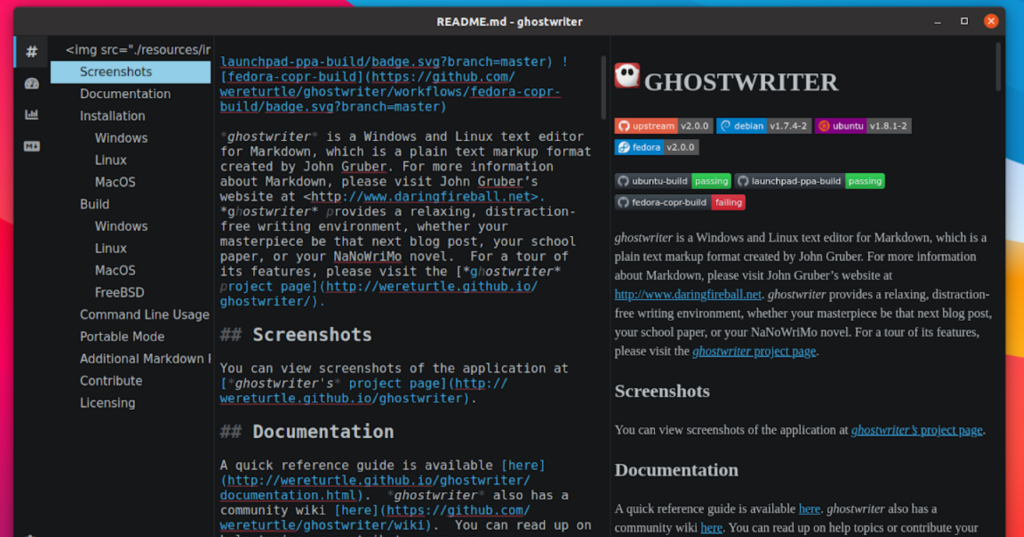Click the Screenshots heading in preview
The image size is (1024, 537).
662,391
